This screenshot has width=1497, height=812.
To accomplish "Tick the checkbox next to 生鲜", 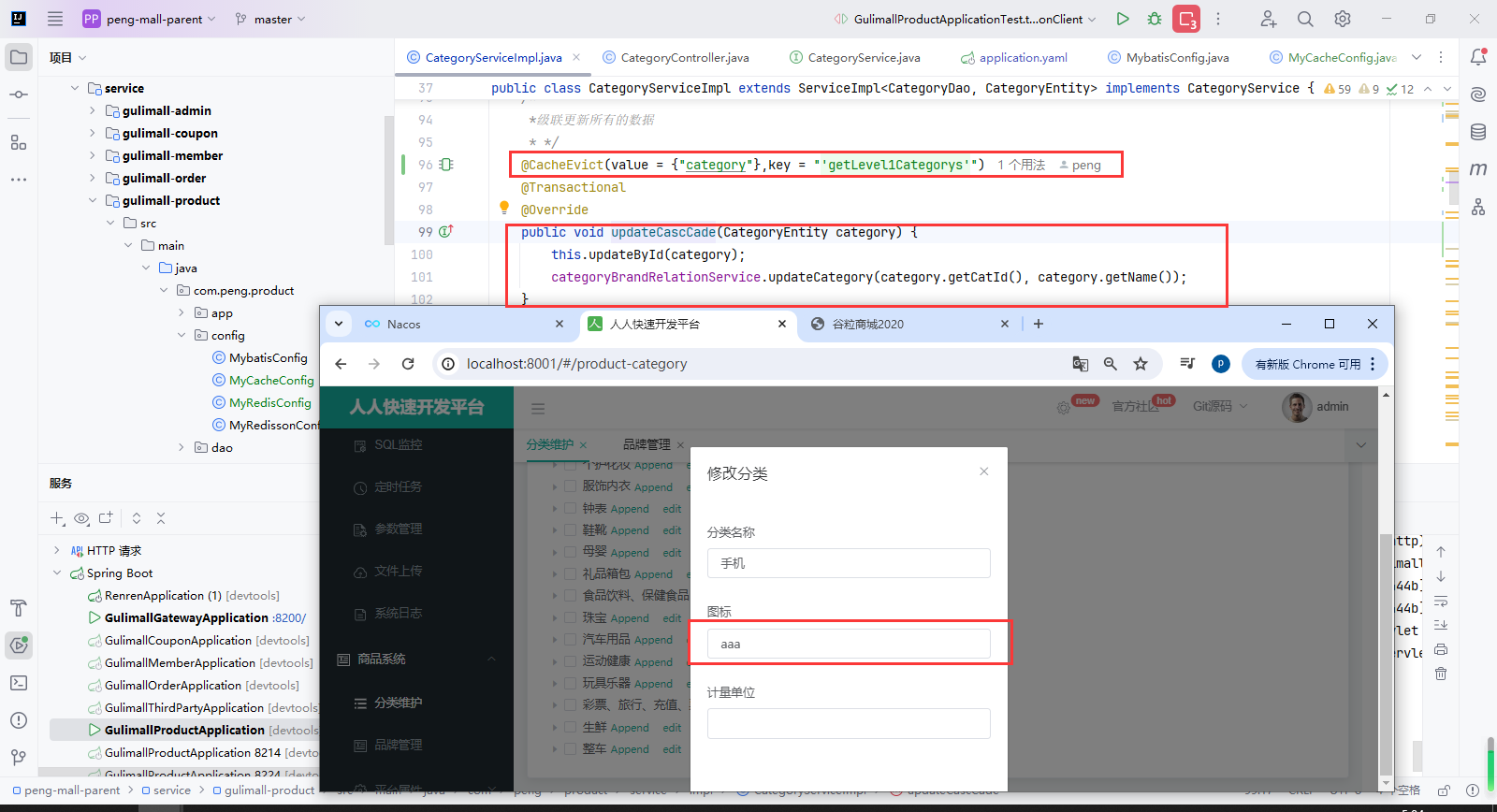I will (x=570, y=727).
